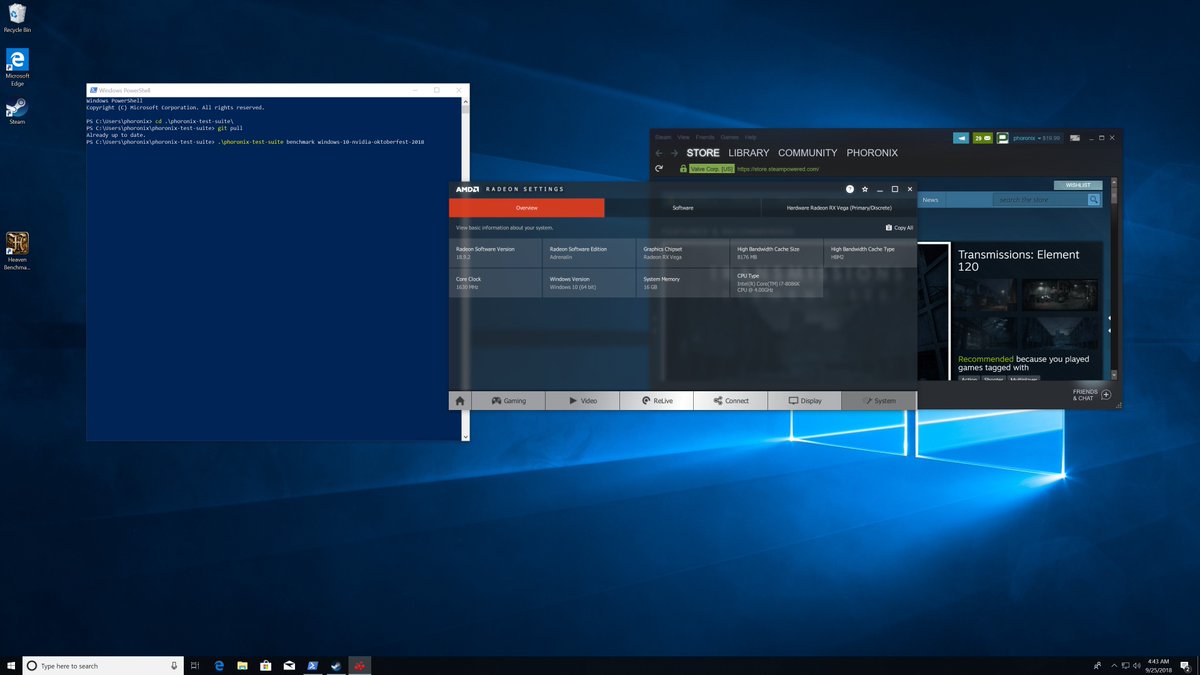Screen dimensions: 1200x675
Task: Expand the phoronix account dropdown in Steam
Action: (x=1037, y=138)
